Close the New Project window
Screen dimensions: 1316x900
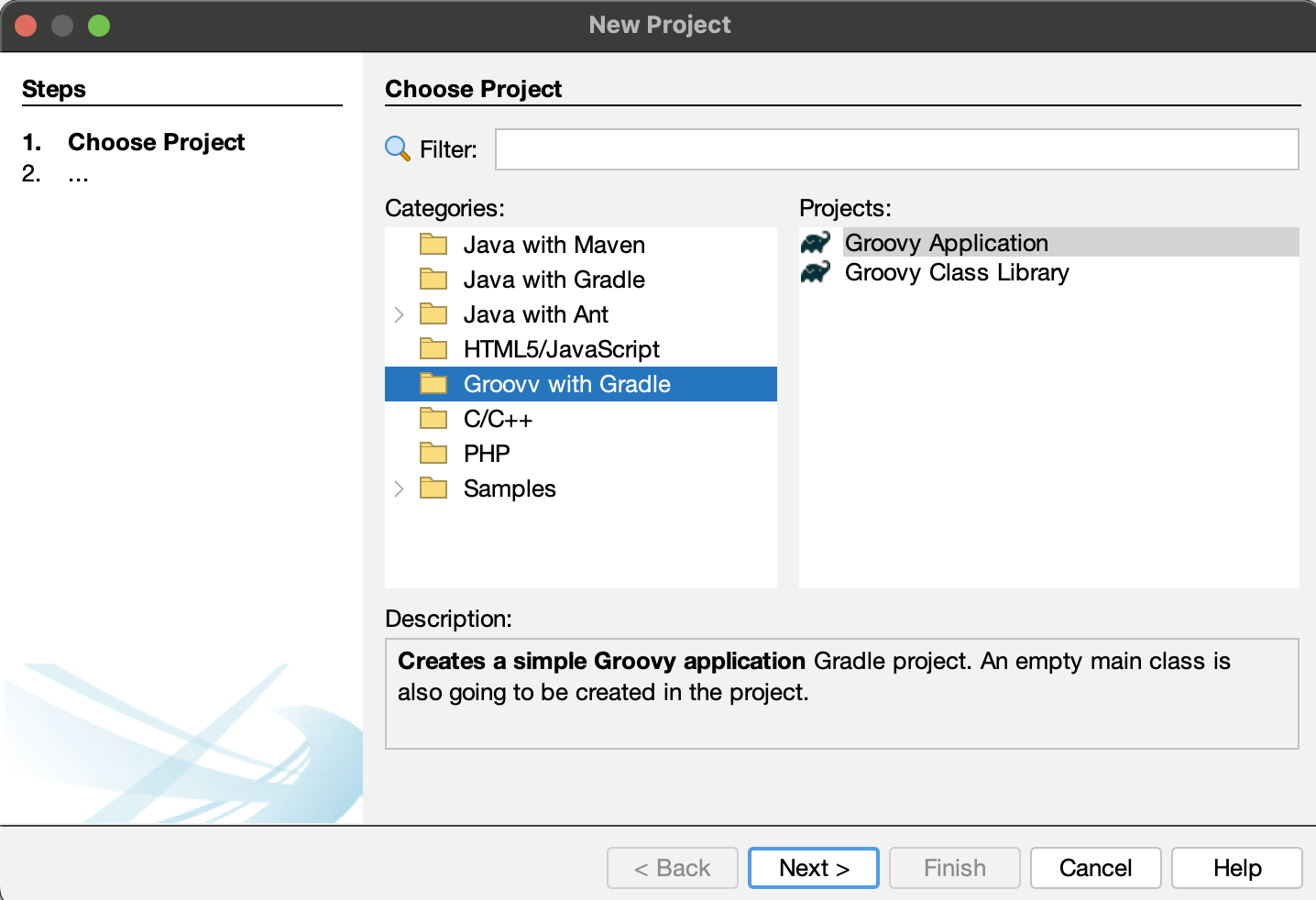coord(26,26)
